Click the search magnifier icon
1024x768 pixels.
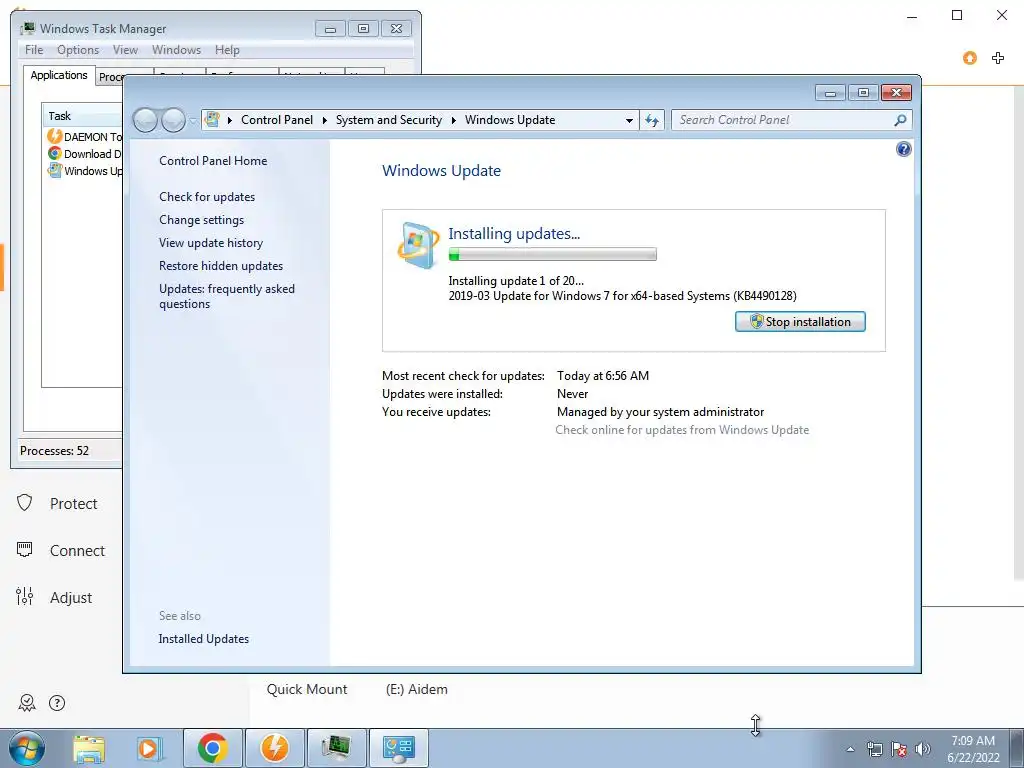click(x=900, y=120)
